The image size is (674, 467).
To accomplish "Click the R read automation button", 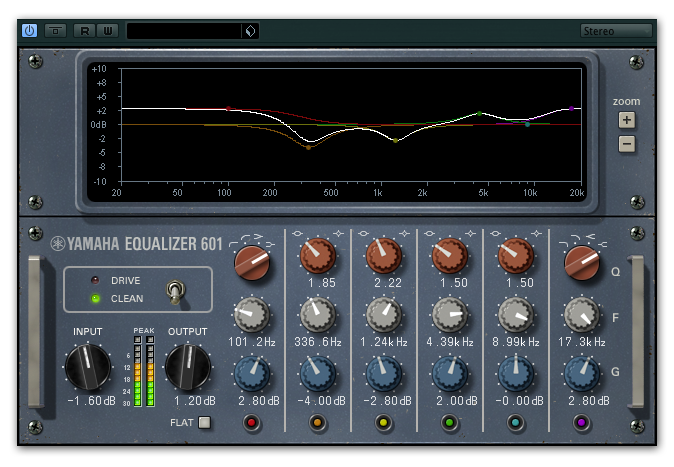I will coord(85,31).
